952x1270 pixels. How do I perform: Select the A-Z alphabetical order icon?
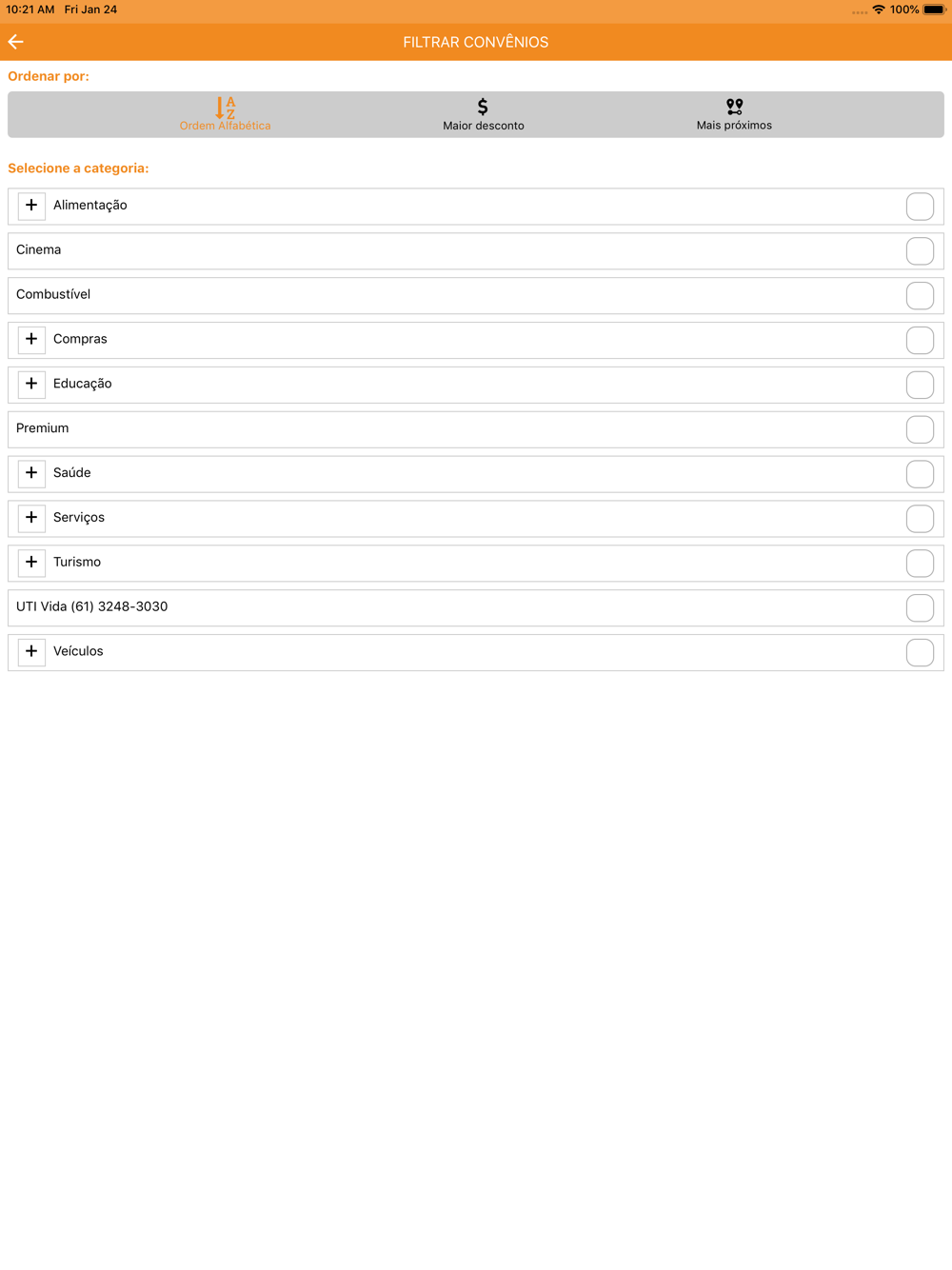(x=226, y=107)
